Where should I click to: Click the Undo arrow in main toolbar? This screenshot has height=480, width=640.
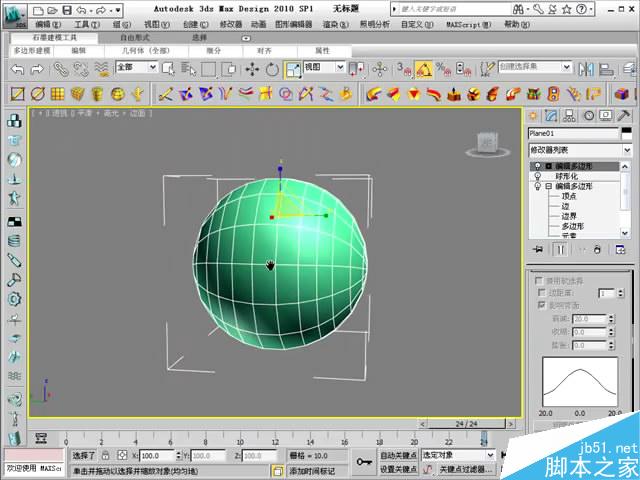pos(18,69)
